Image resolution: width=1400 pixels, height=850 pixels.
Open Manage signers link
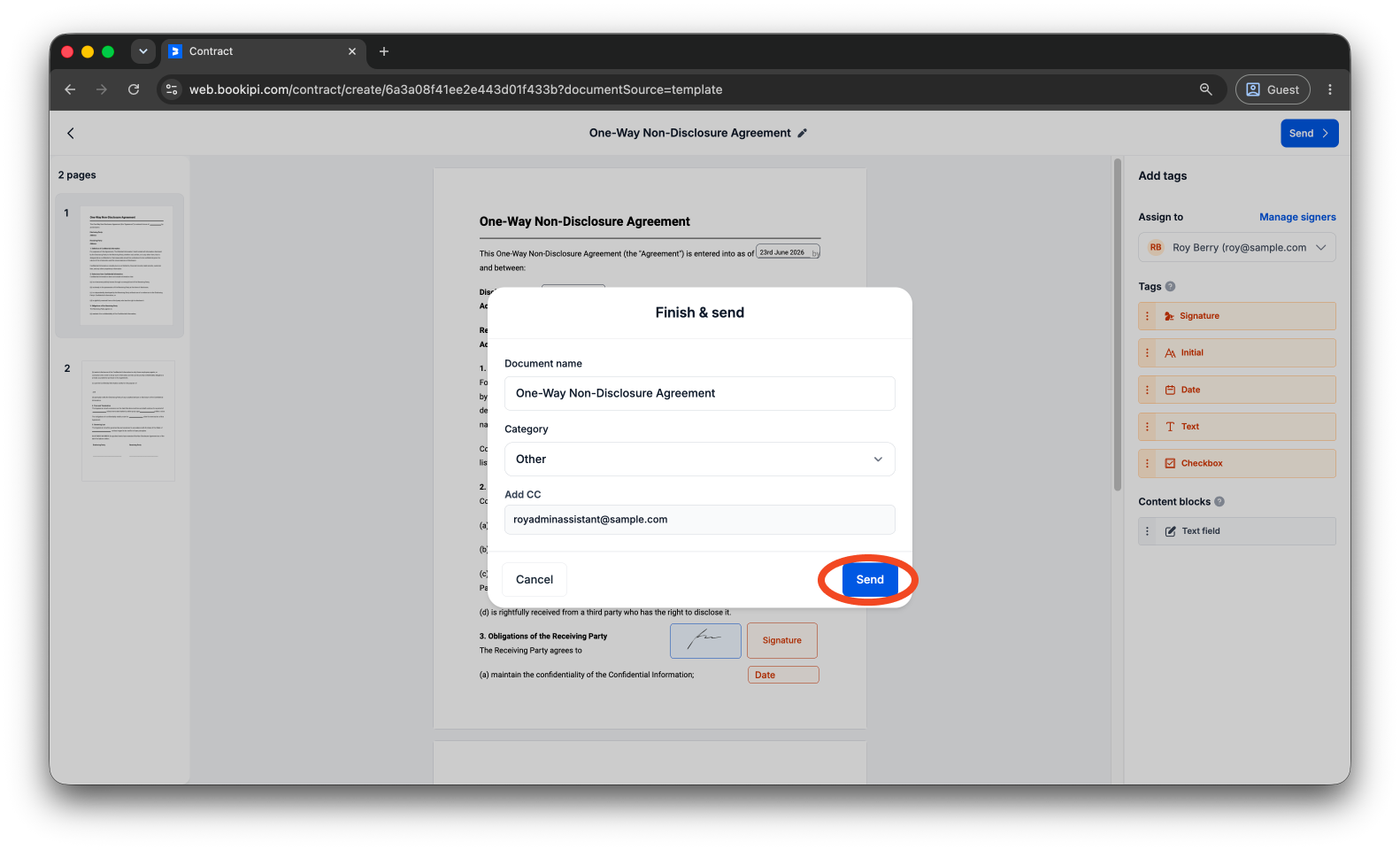[1297, 217]
